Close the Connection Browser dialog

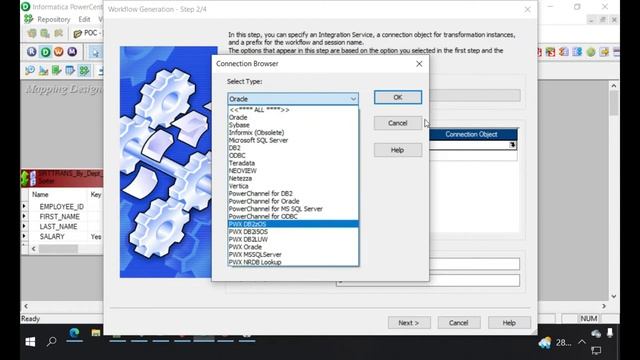419,64
